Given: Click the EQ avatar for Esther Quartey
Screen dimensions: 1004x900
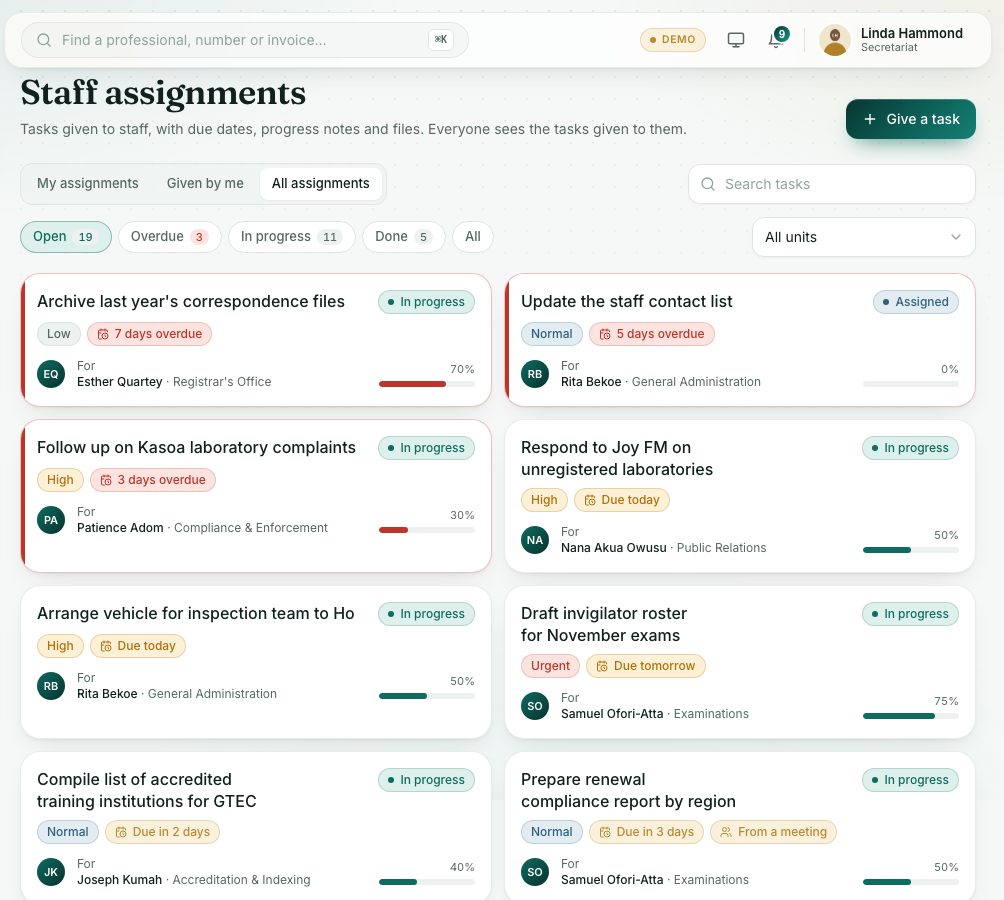Looking at the screenshot, I should [x=51, y=374].
